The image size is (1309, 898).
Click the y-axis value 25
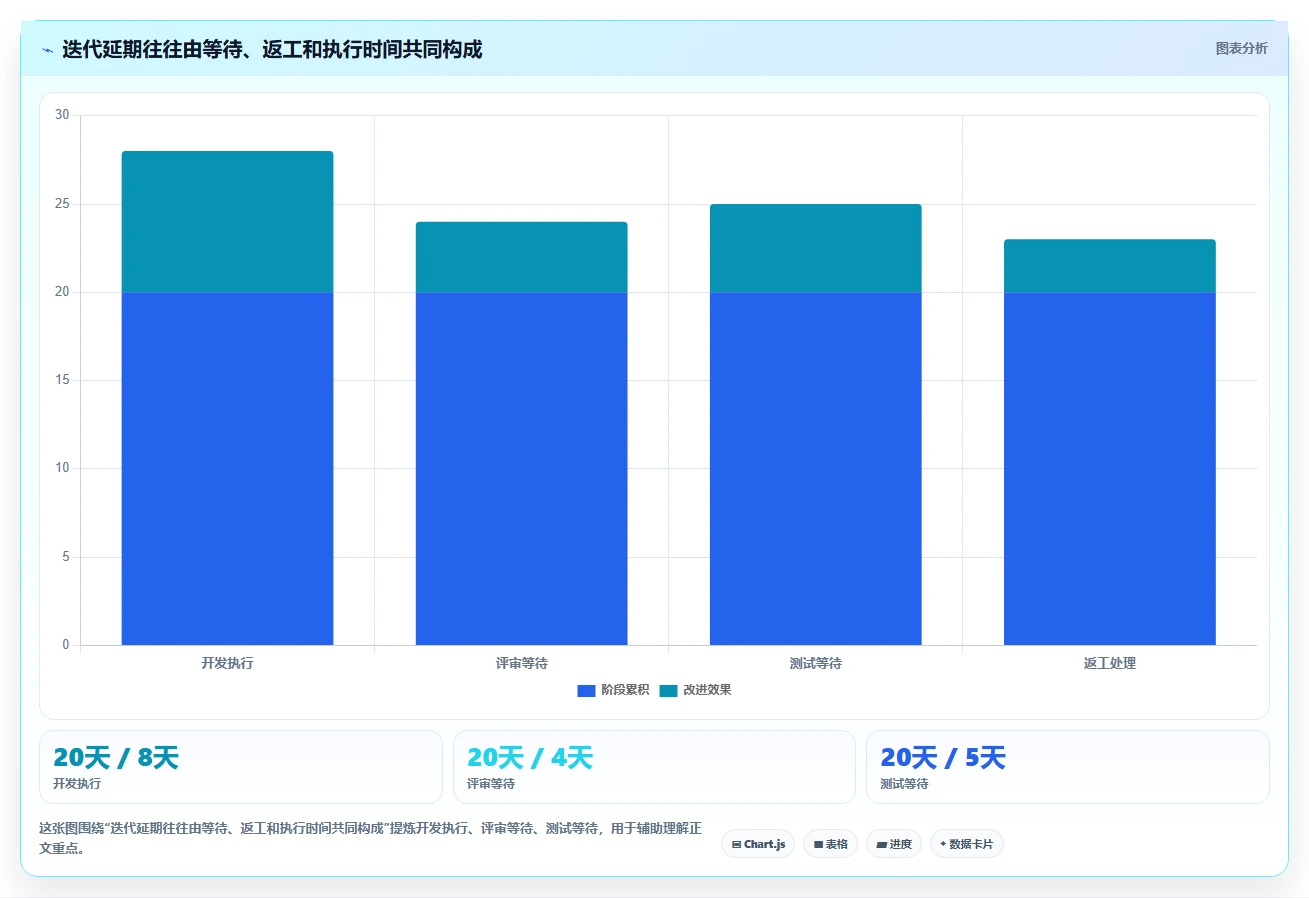point(62,204)
